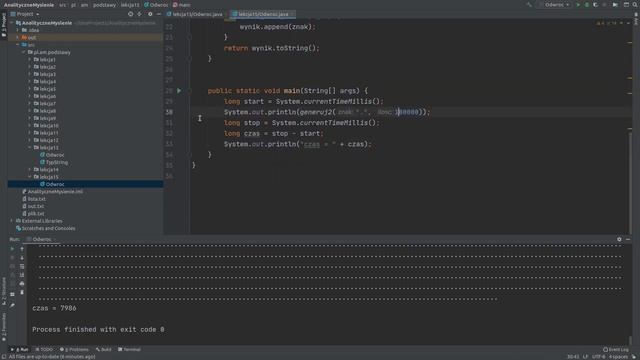Viewport: 640px width, 360px height.
Task: Run with coverage icon in top toolbar
Action: coord(596,5)
